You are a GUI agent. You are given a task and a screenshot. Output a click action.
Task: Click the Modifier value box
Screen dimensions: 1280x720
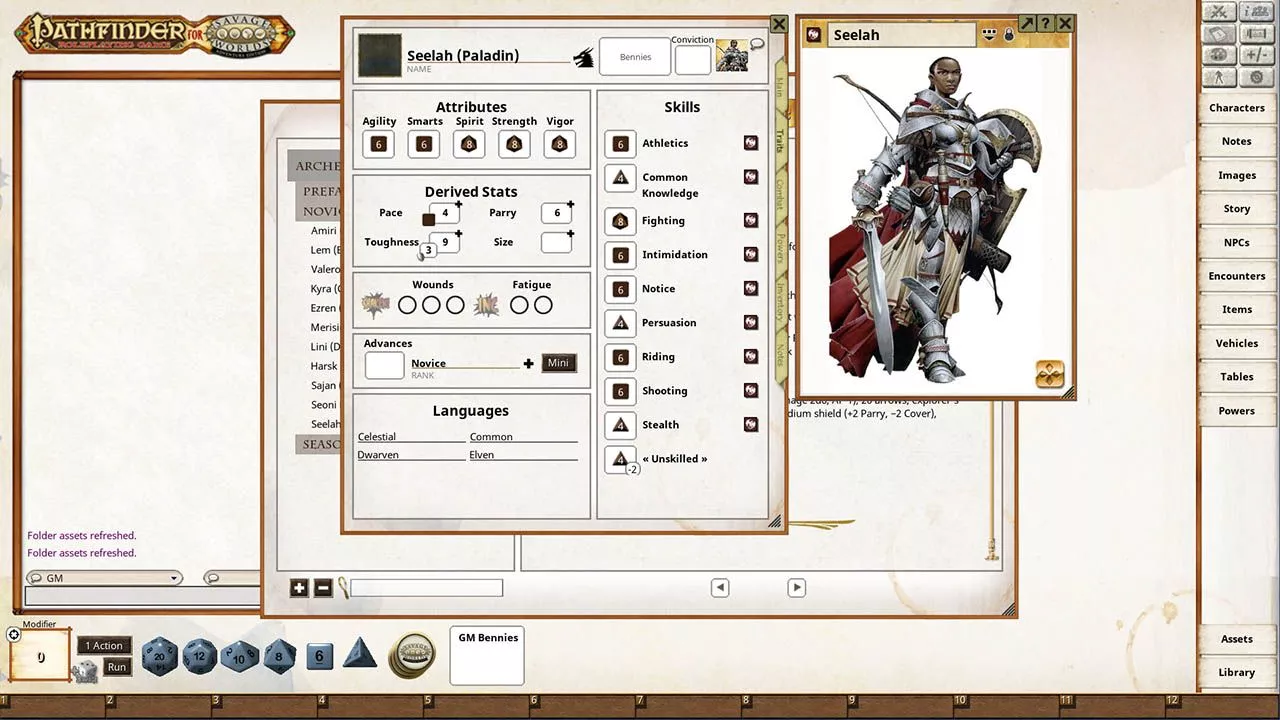40,657
